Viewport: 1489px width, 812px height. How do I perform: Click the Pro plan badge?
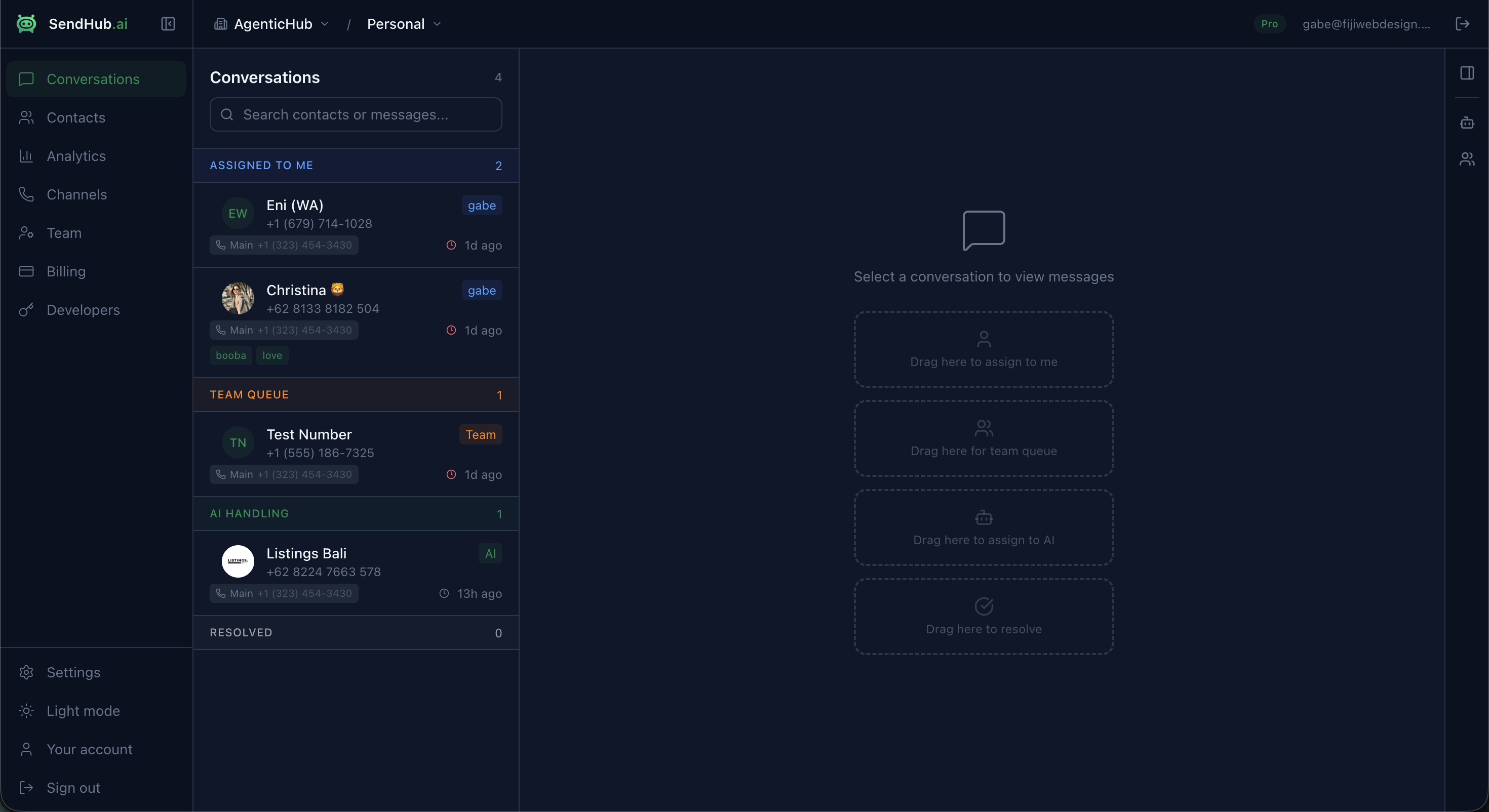point(1269,24)
